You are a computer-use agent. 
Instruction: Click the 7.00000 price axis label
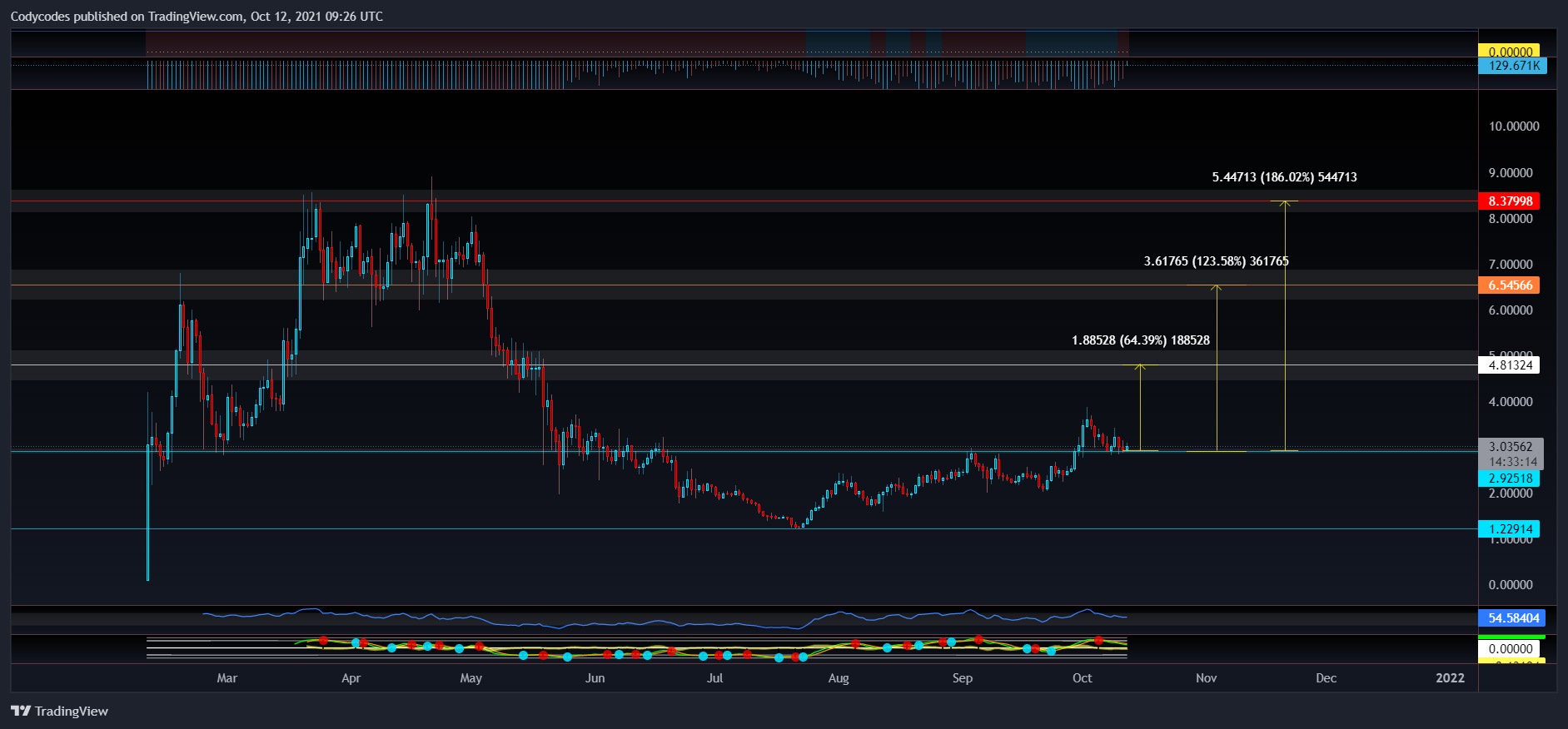click(x=1511, y=265)
